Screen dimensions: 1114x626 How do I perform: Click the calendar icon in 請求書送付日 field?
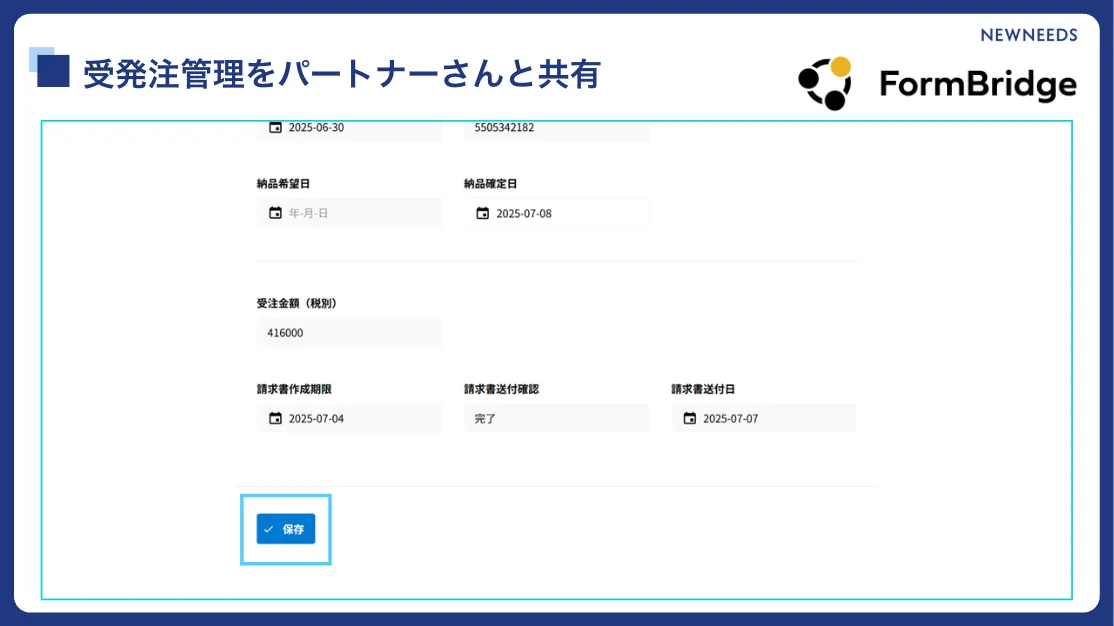click(689, 418)
